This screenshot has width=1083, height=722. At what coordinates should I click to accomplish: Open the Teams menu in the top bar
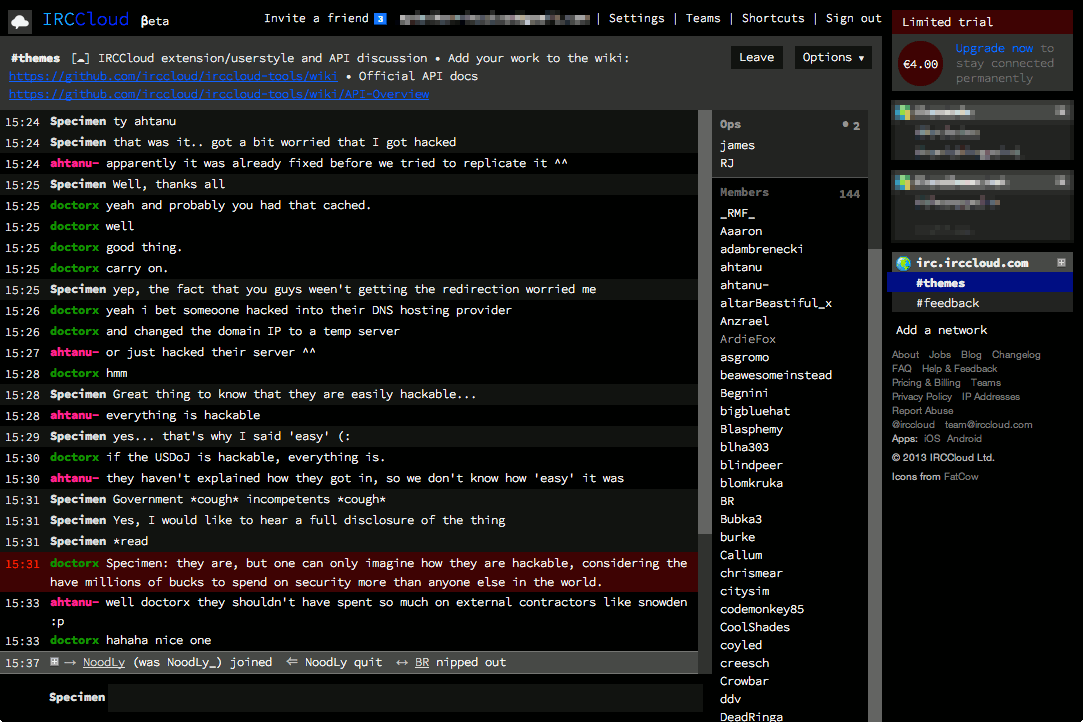tap(702, 19)
